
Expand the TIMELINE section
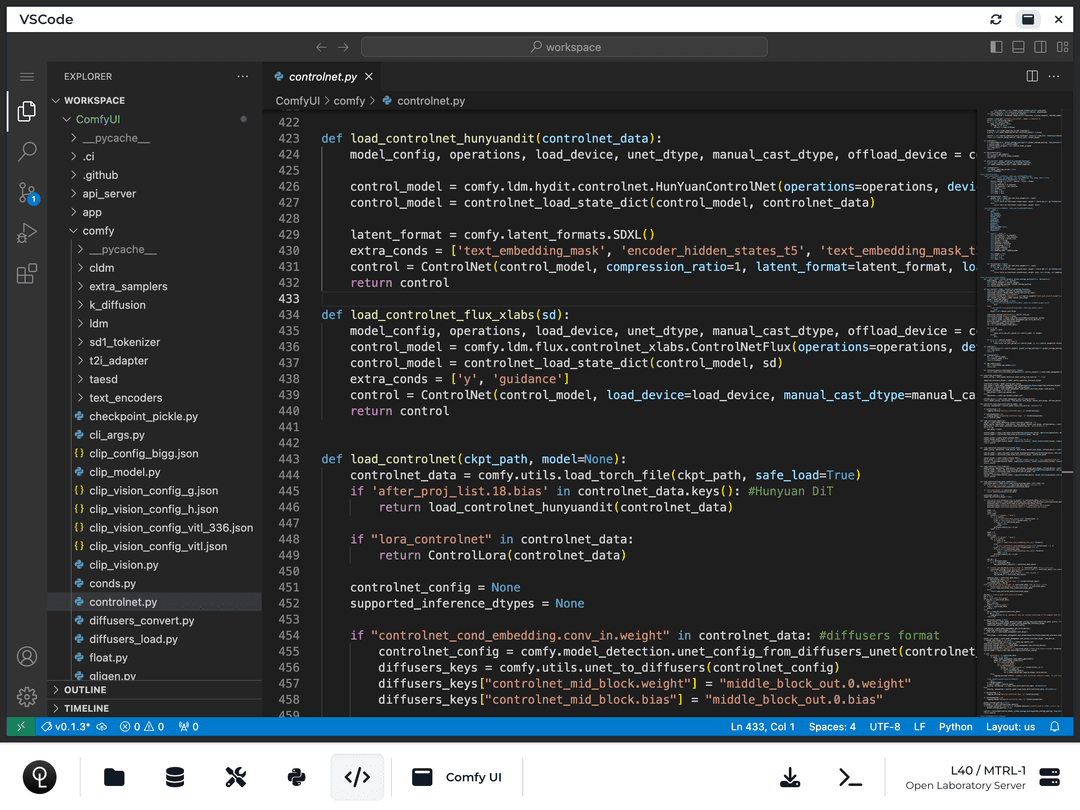(86, 708)
